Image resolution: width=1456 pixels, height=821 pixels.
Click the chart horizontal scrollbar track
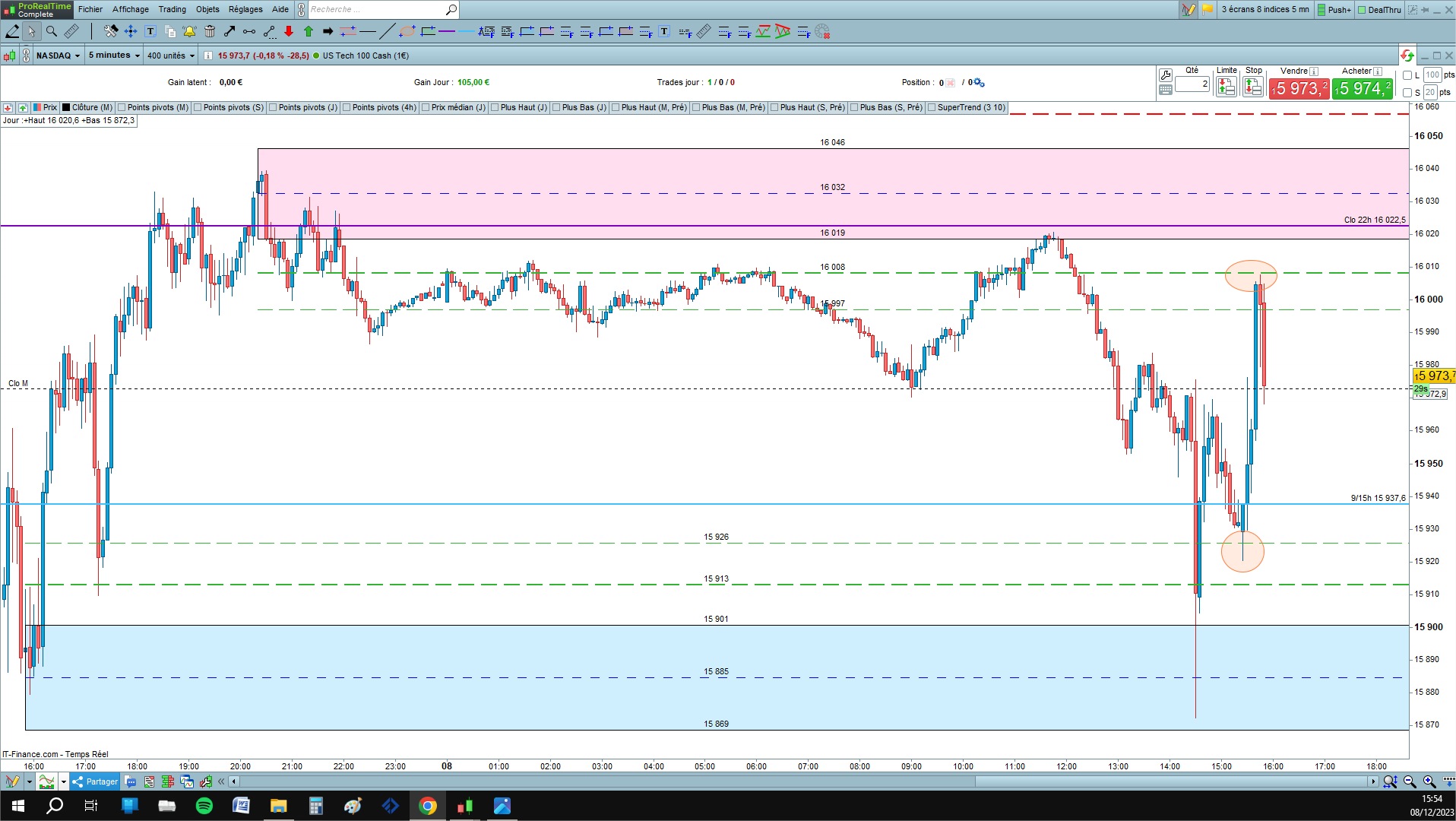804,781
